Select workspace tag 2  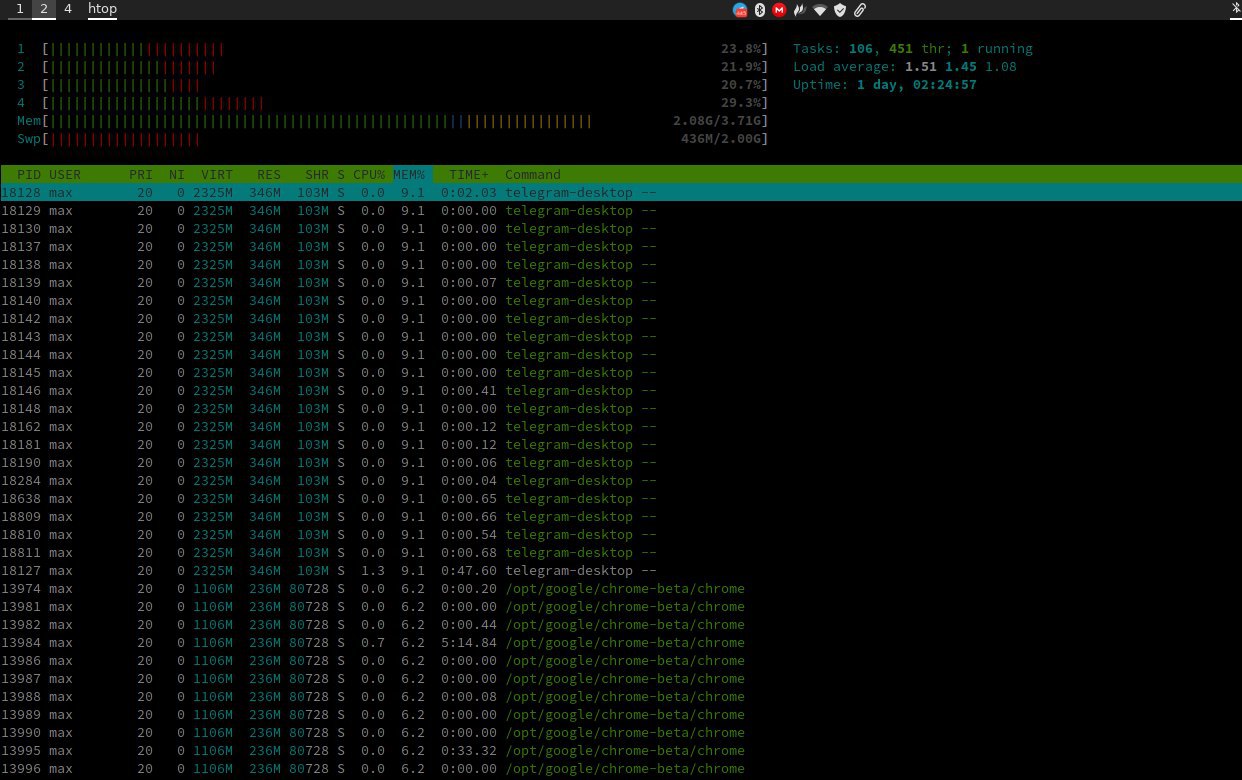coord(44,9)
